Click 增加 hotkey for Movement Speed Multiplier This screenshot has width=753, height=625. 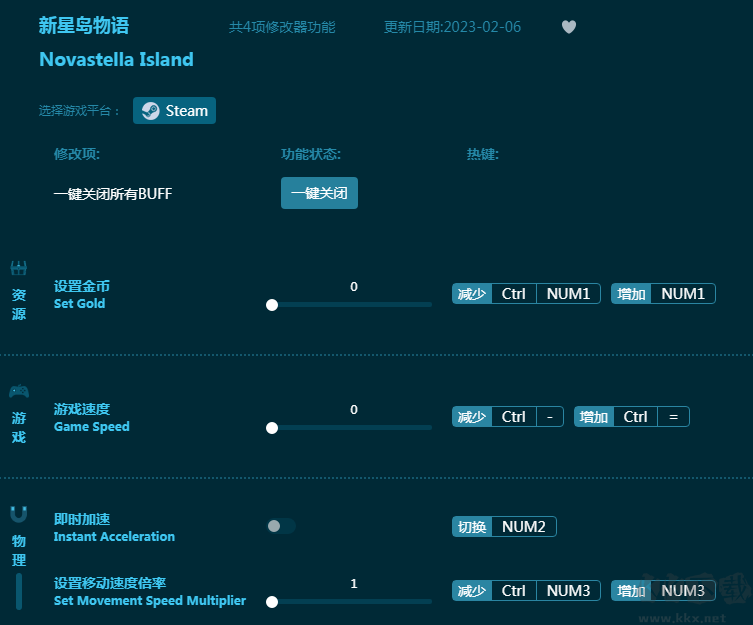coord(631,591)
